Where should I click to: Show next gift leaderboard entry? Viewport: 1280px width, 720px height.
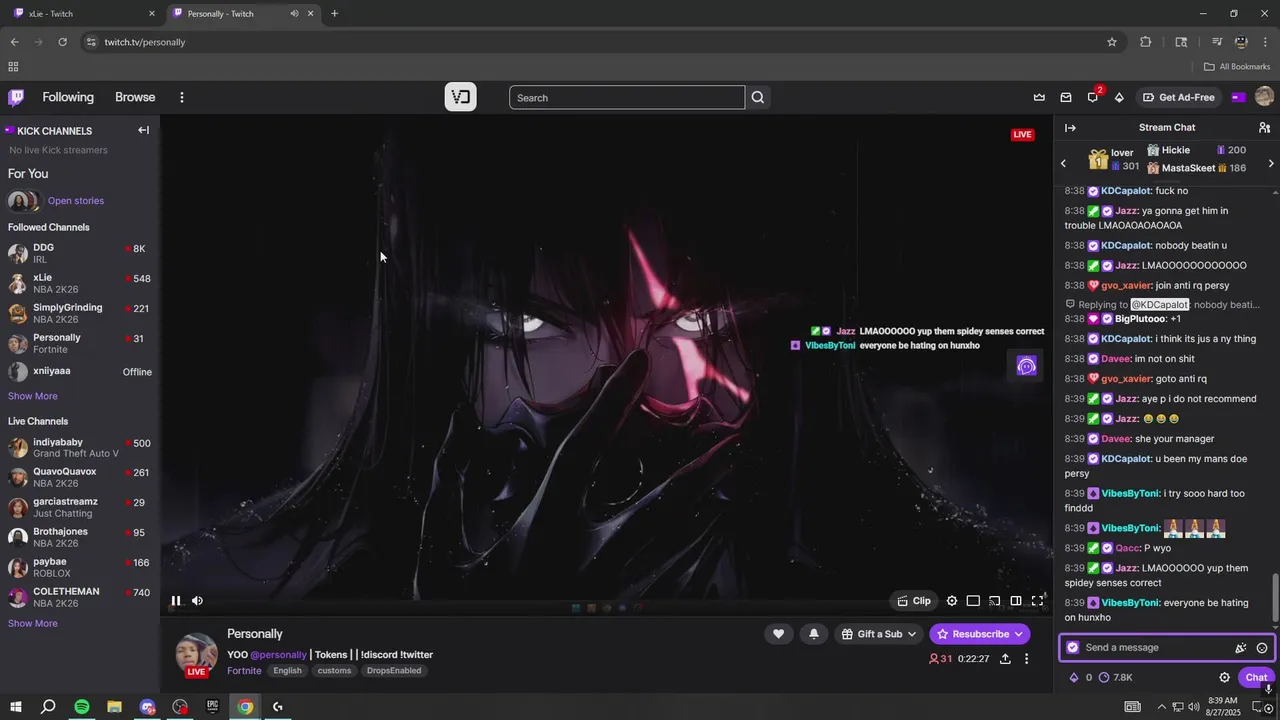pos(1271,163)
